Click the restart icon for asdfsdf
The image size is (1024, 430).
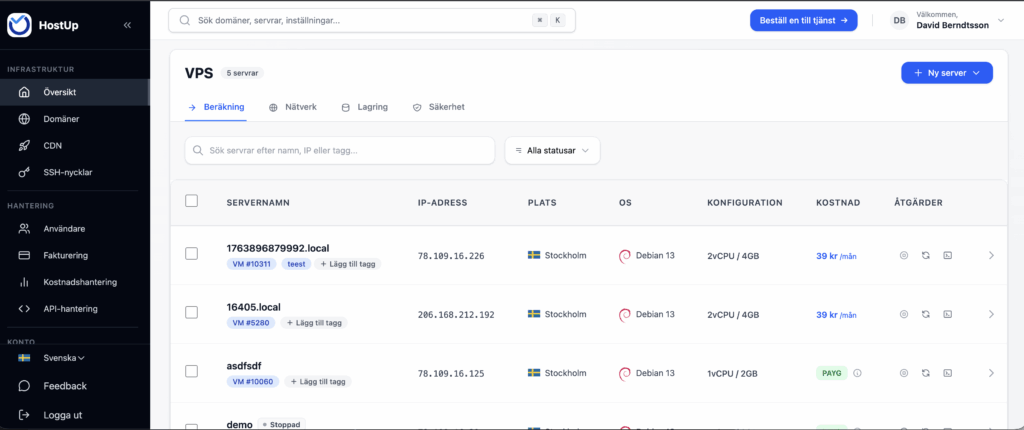(x=925, y=373)
